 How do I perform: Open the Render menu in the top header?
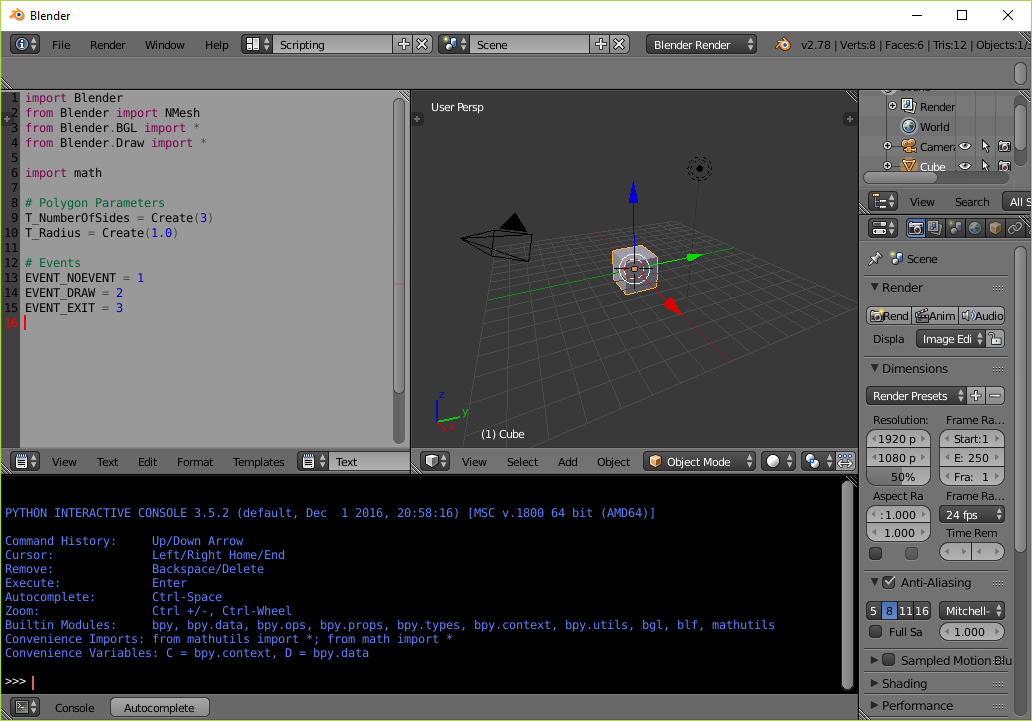tap(107, 44)
